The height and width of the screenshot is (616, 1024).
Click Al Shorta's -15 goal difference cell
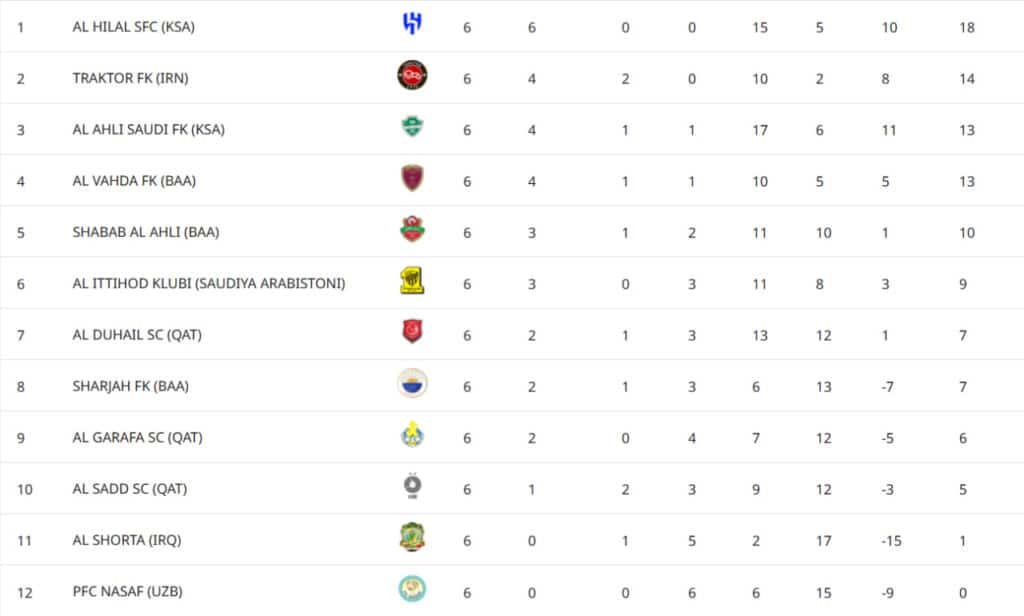(890, 541)
